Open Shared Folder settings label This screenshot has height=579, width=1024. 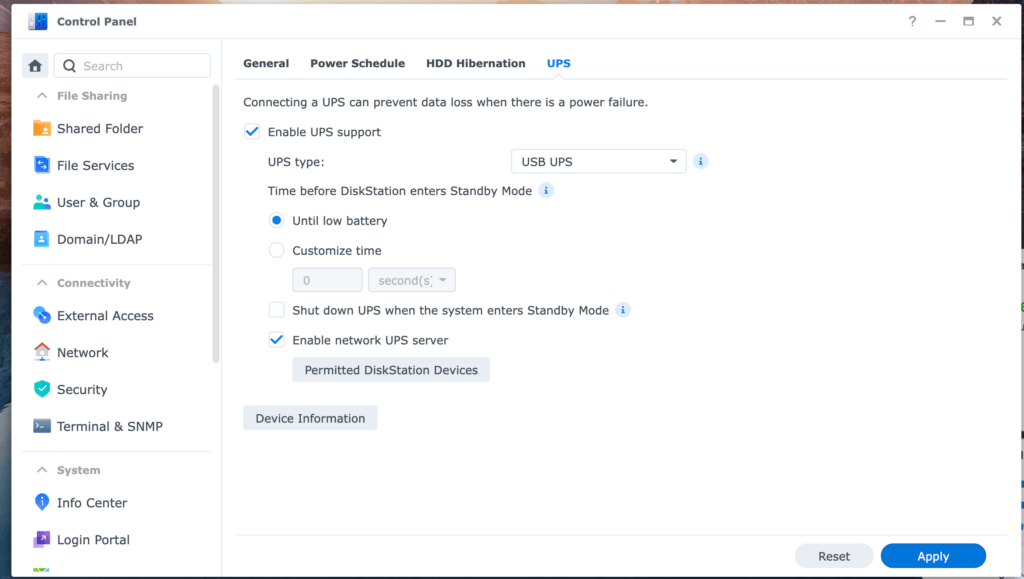click(100, 129)
